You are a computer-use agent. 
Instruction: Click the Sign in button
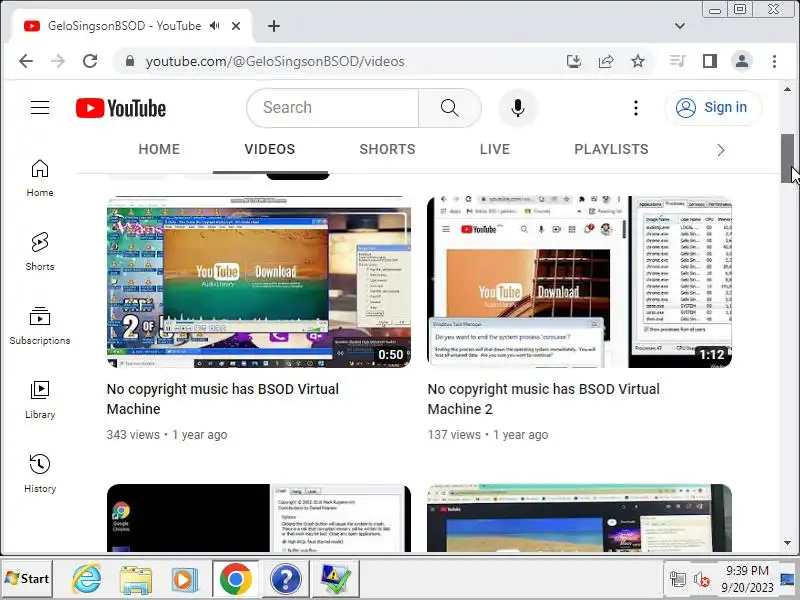713,108
